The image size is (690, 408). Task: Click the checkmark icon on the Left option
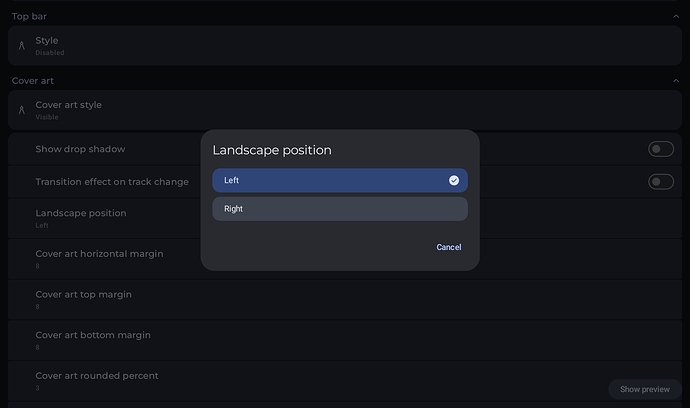coord(453,181)
